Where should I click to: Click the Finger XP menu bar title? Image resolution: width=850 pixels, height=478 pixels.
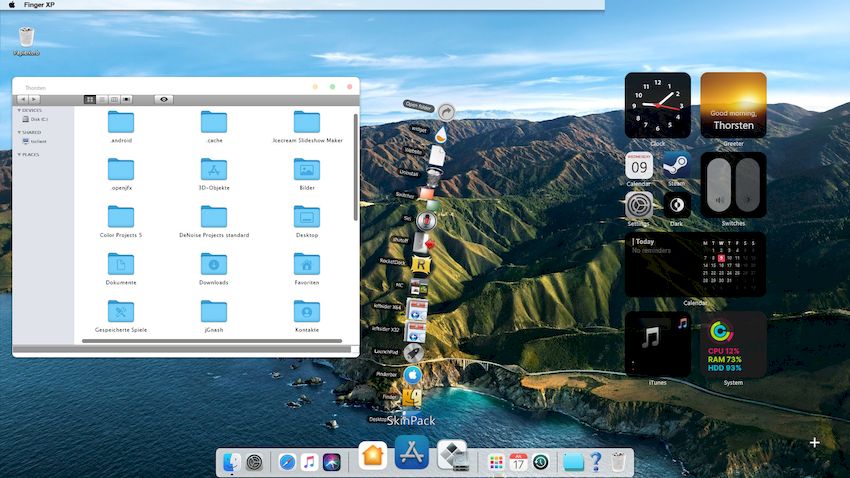pyautogui.click(x=39, y=5)
